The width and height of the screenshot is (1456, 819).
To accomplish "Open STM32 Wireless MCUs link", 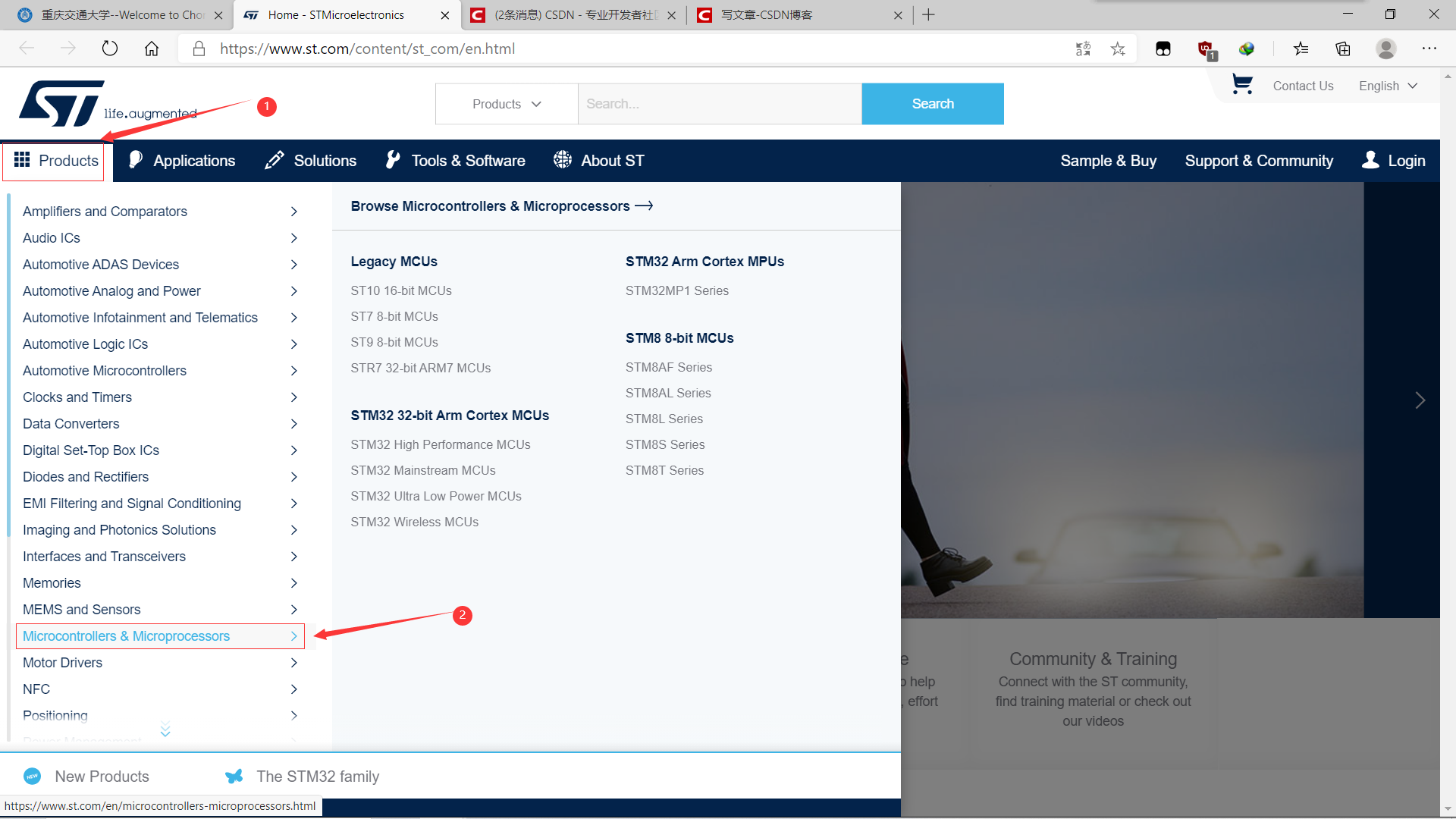I will click(415, 522).
